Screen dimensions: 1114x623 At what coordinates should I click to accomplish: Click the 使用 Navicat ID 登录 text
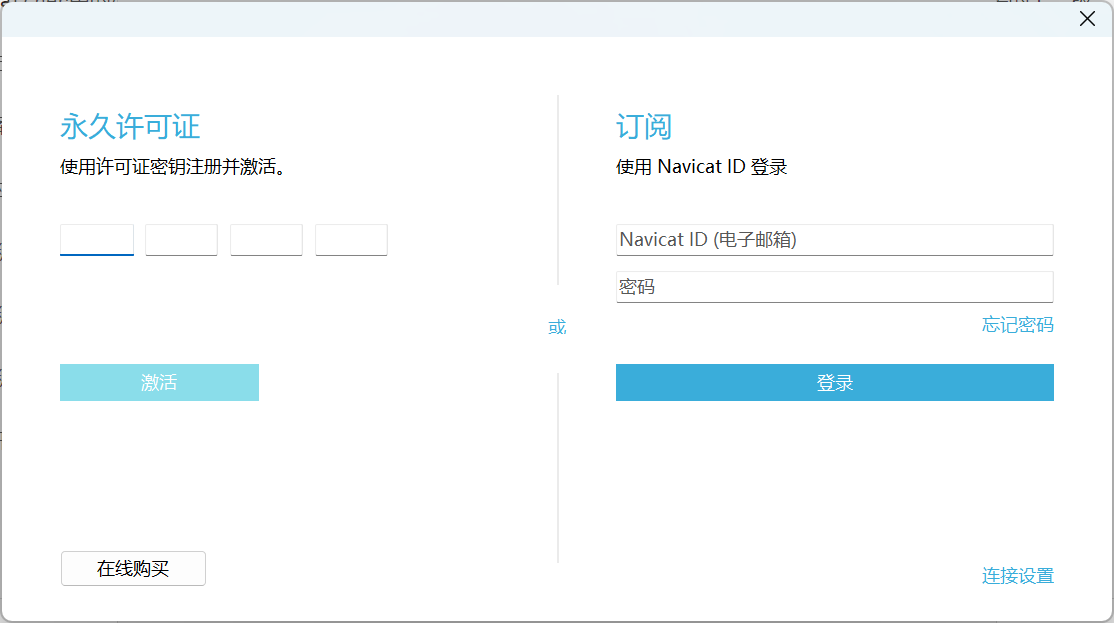[701, 167]
